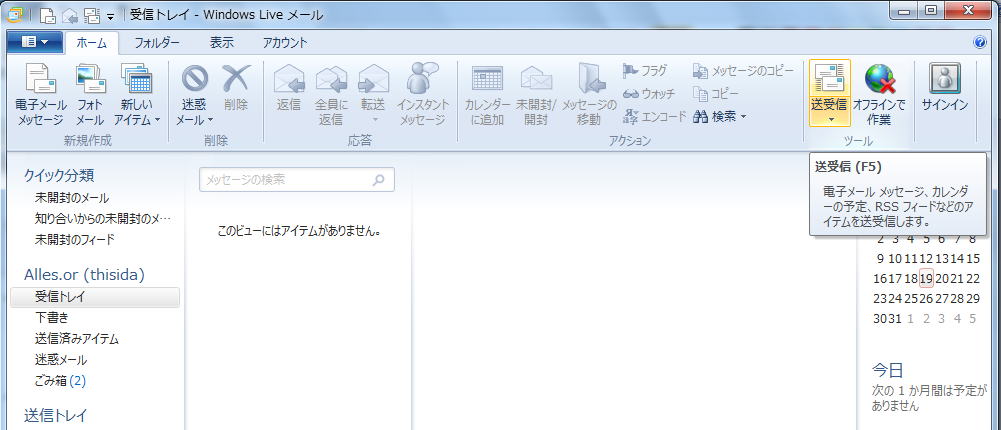Select 知り合いからの未開封のメ… quick view
Screen dimensions: 1001x430
pyautogui.click(x=103, y=219)
